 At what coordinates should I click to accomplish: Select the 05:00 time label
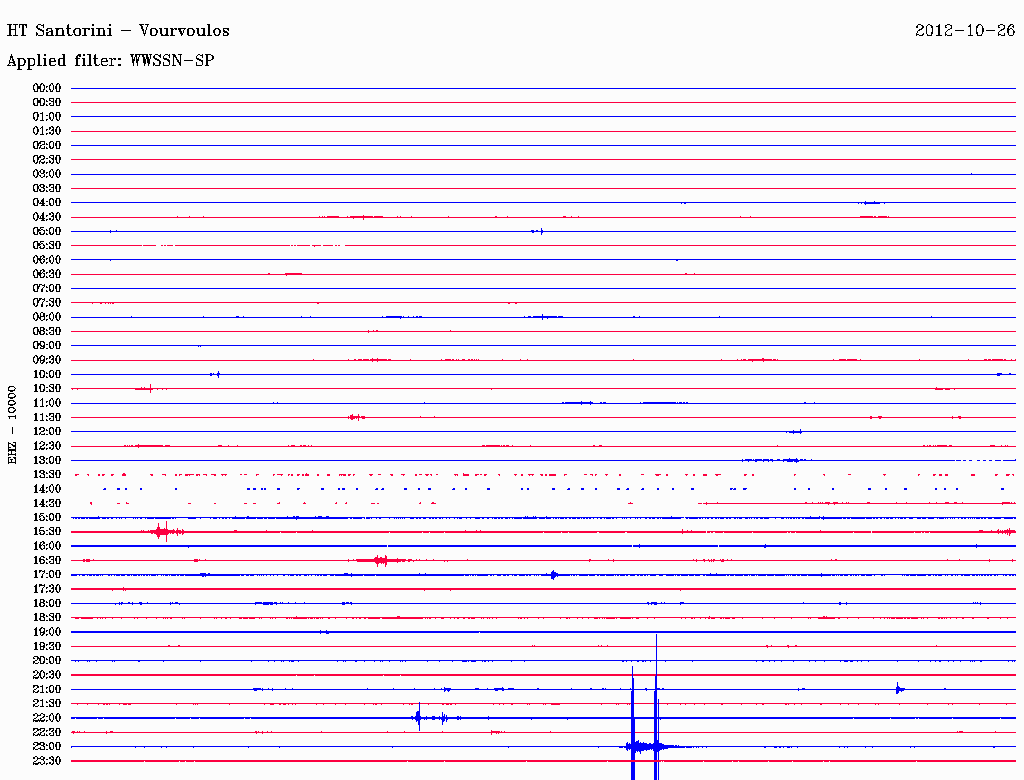[47, 231]
